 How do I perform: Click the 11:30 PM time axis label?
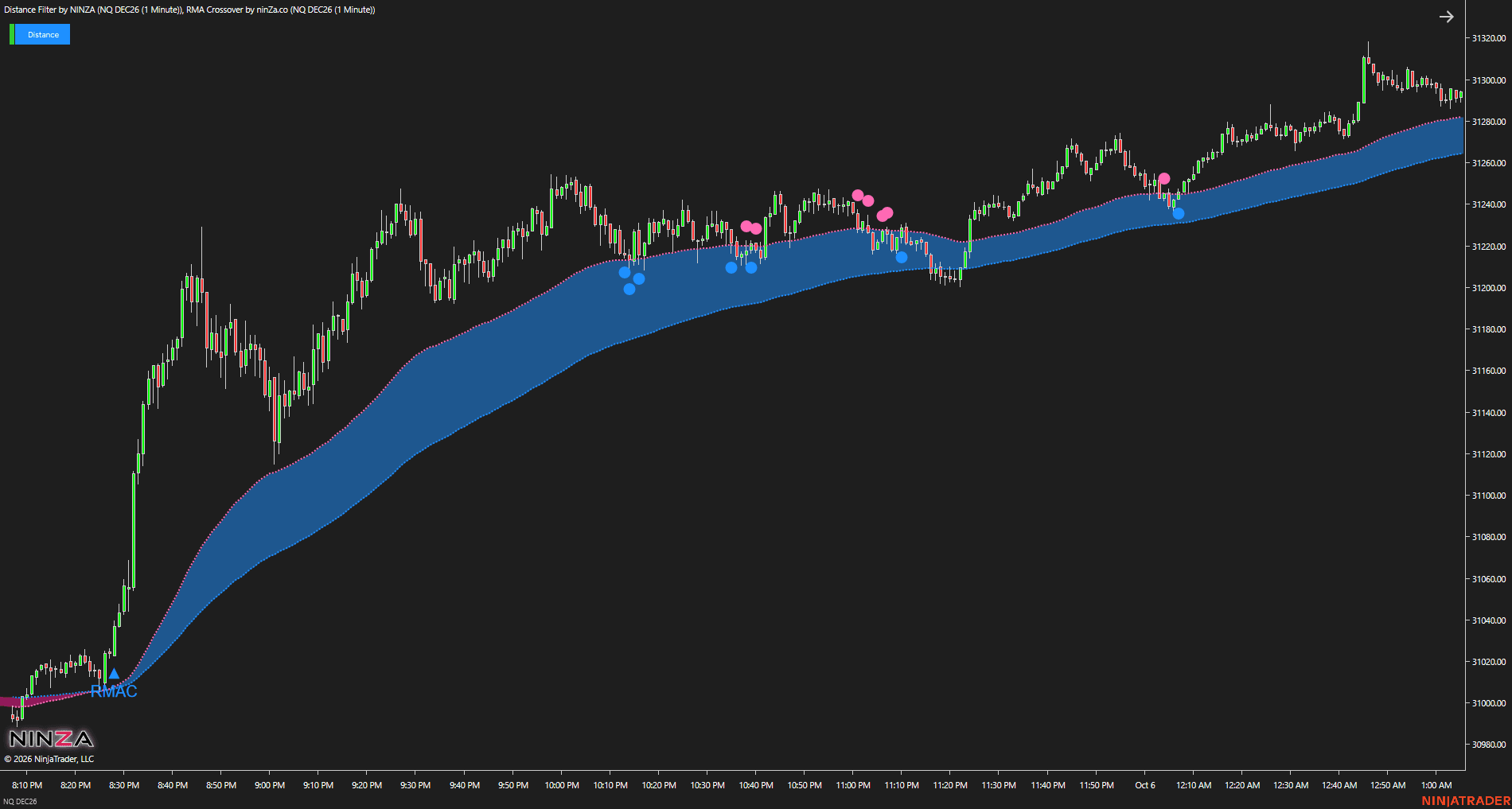coord(999,785)
